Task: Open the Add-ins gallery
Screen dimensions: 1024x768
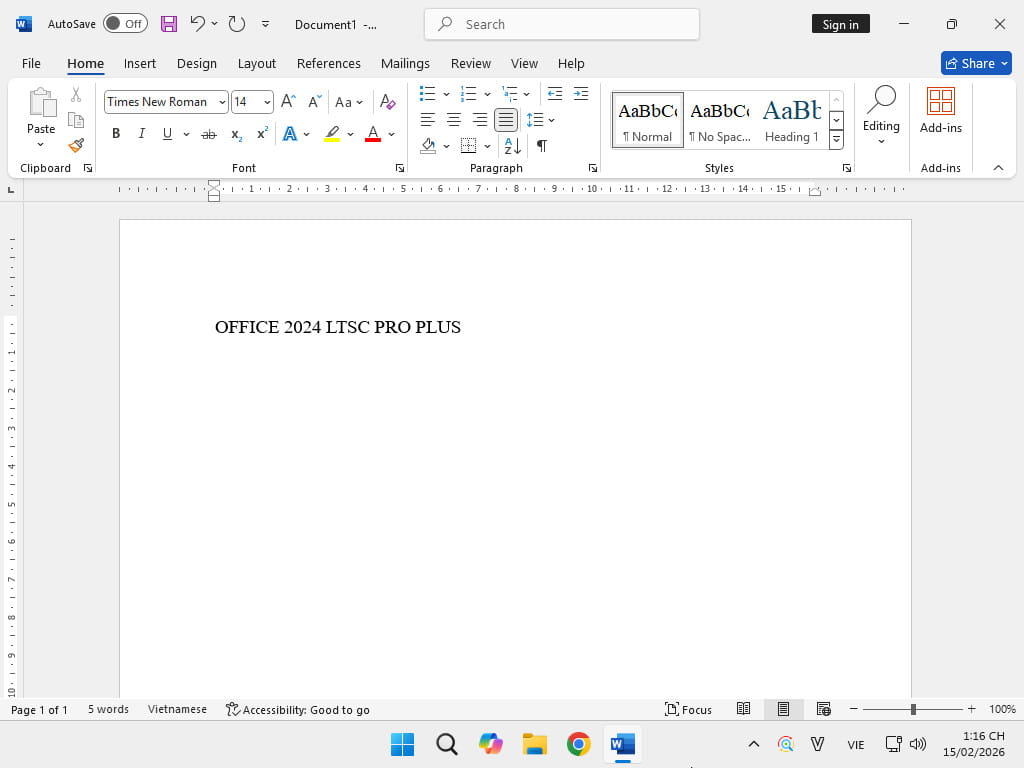Action: [x=940, y=110]
